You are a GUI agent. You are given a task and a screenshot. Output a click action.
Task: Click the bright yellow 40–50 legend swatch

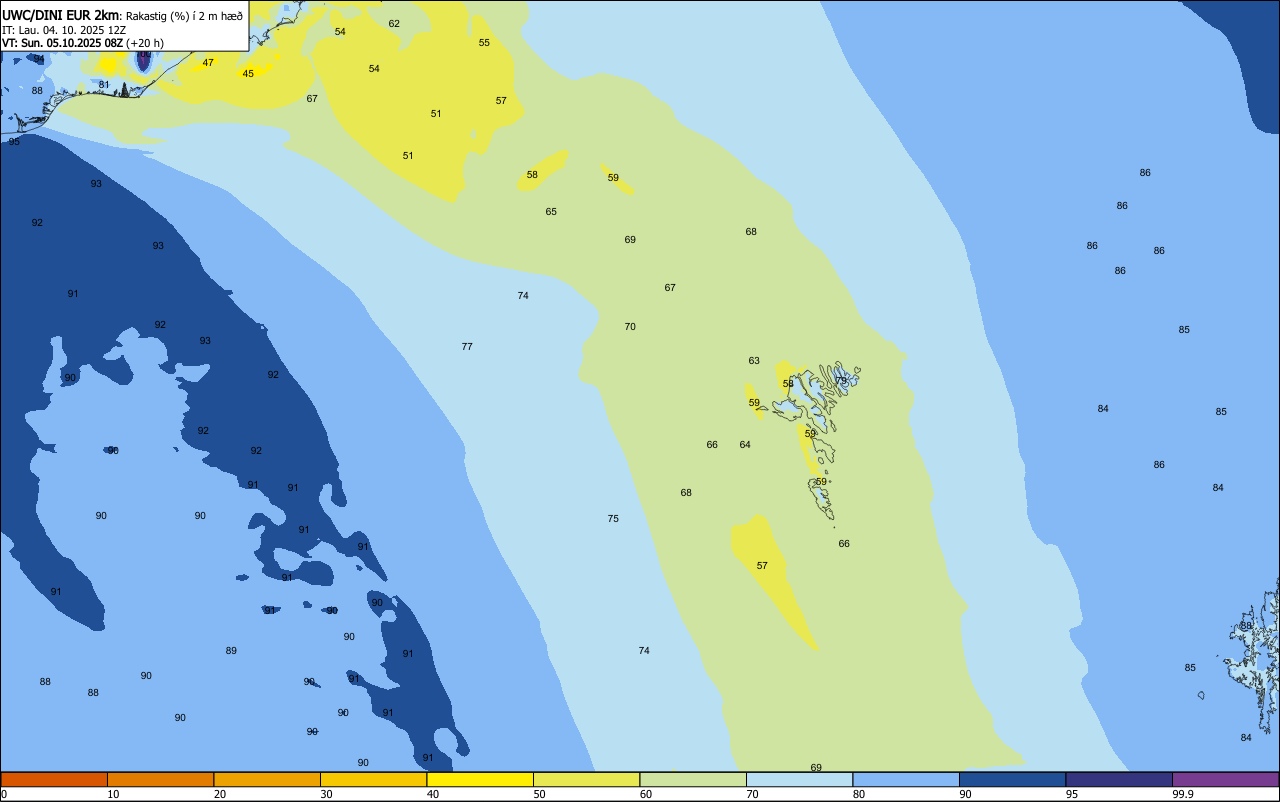(480, 779)
